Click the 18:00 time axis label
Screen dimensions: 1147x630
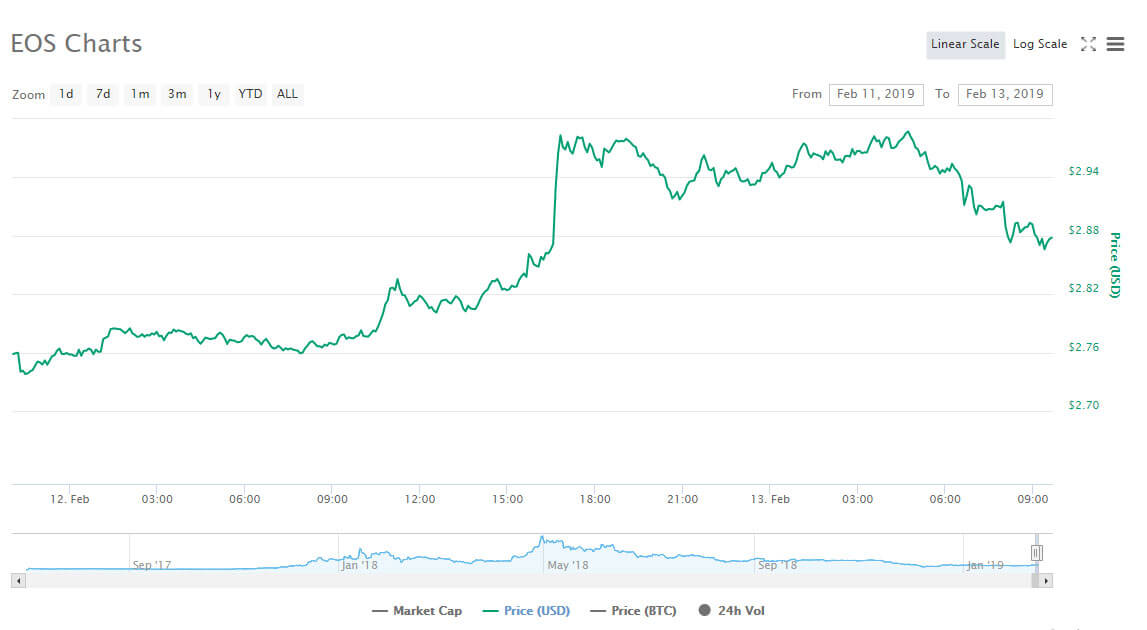[595, 499]
